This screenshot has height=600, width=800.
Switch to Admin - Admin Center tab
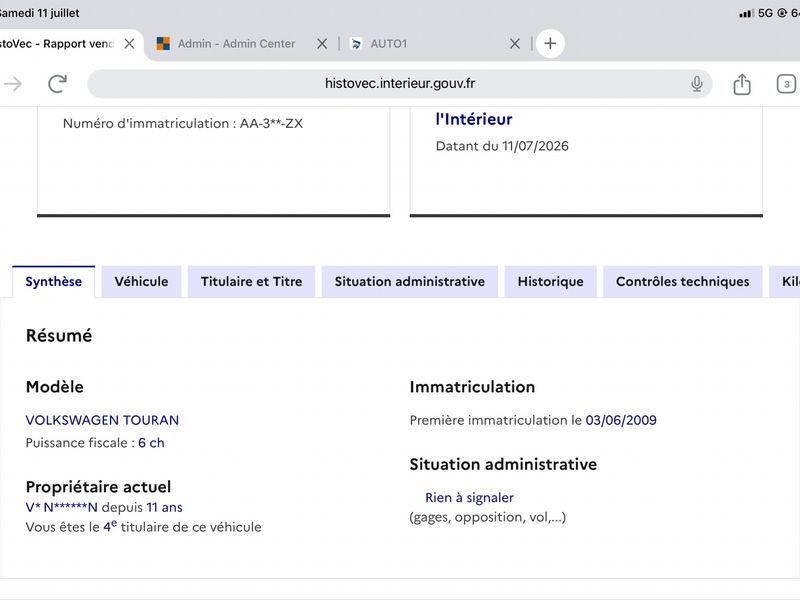coord(236,43)
